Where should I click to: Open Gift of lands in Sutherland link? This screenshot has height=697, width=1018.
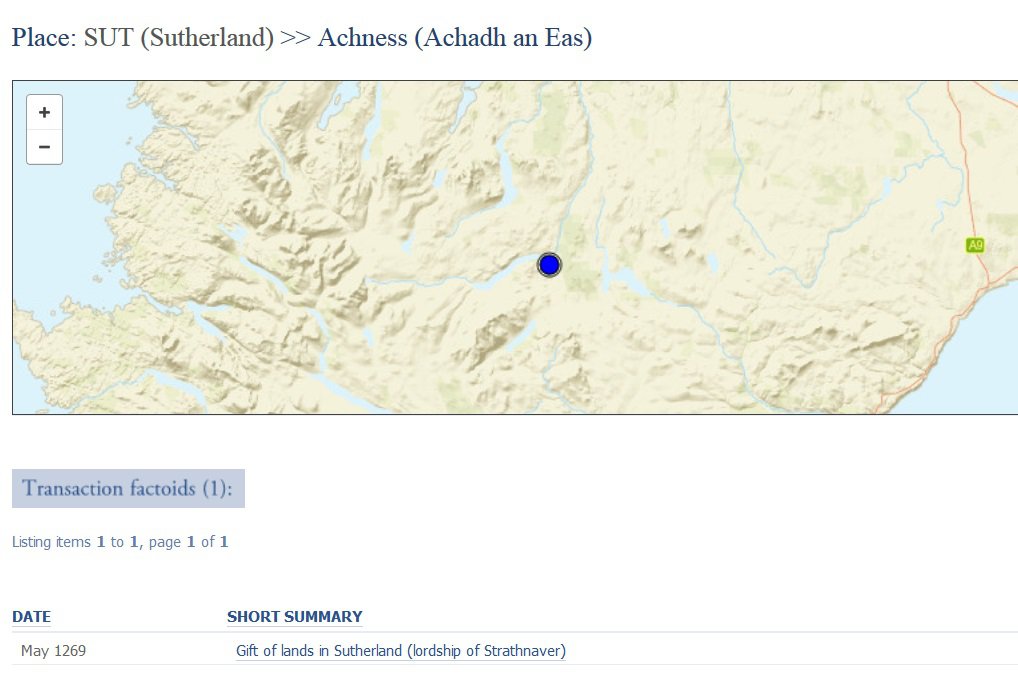tap(400, 651)
